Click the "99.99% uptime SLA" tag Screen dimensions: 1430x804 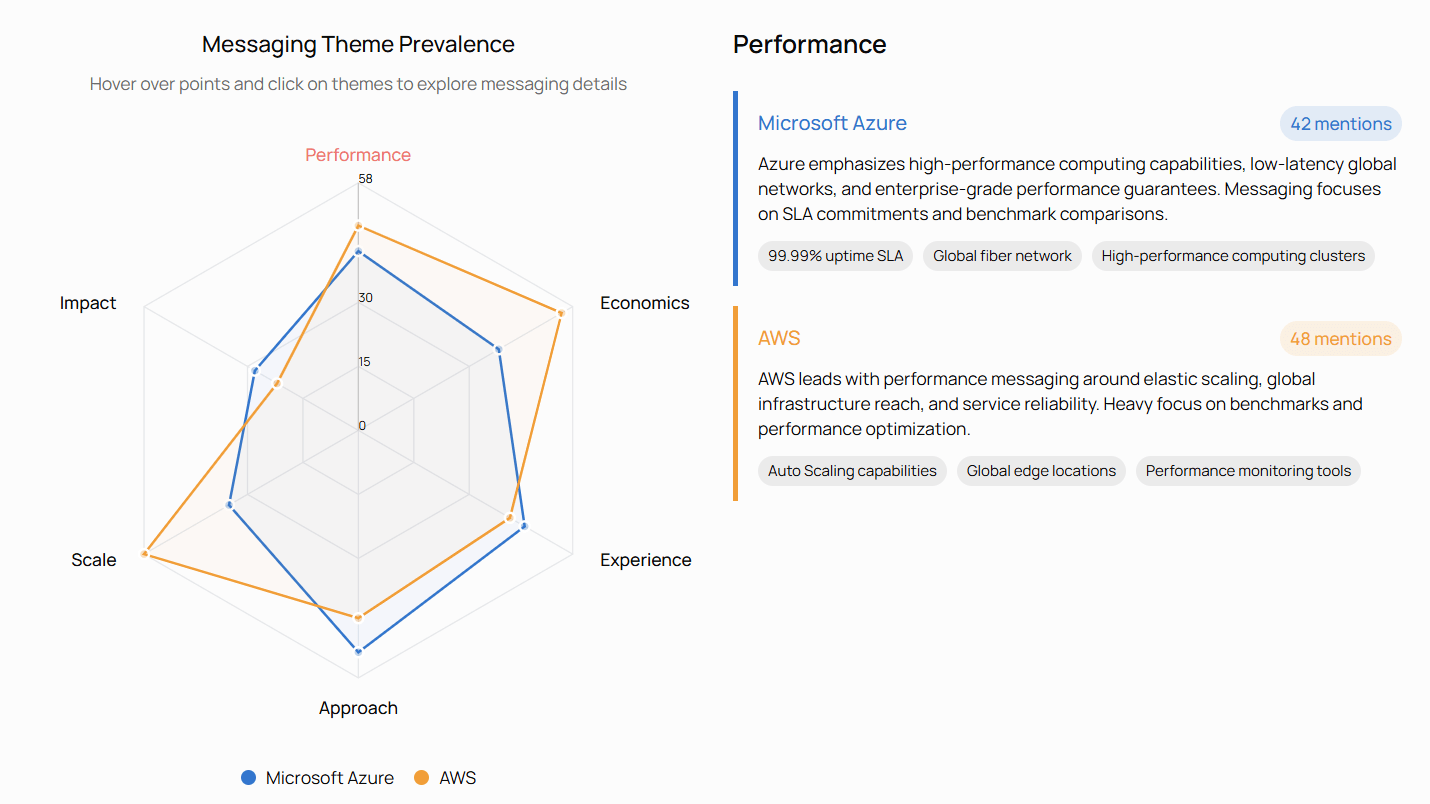pos(835,256)
